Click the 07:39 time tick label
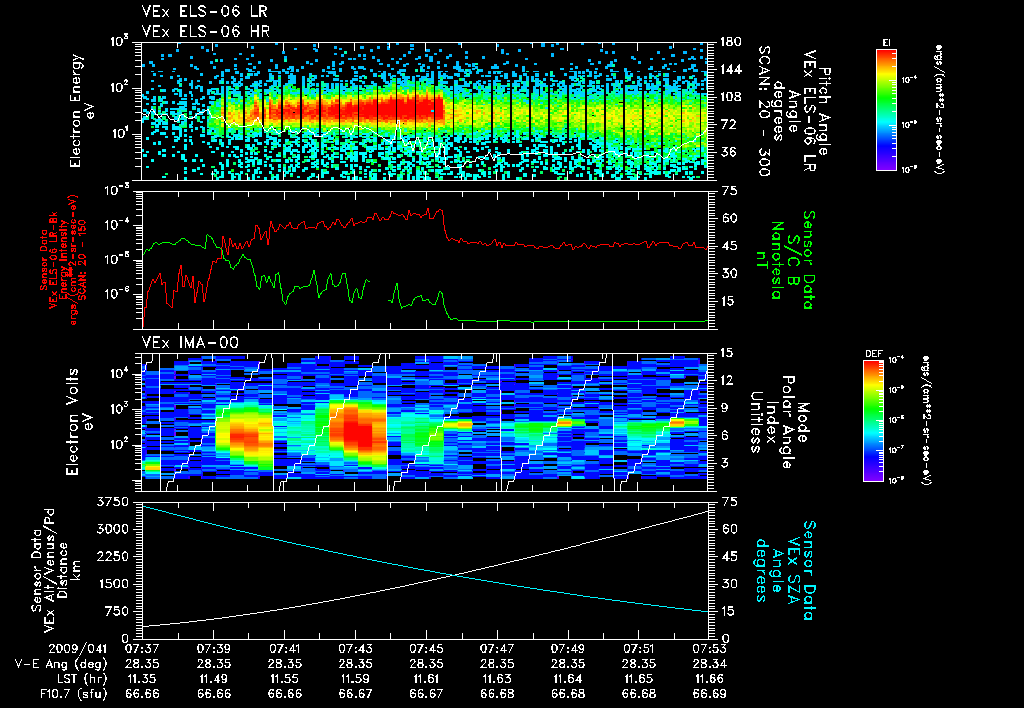The image size is (1024, 708). click(x=214, y=649)
